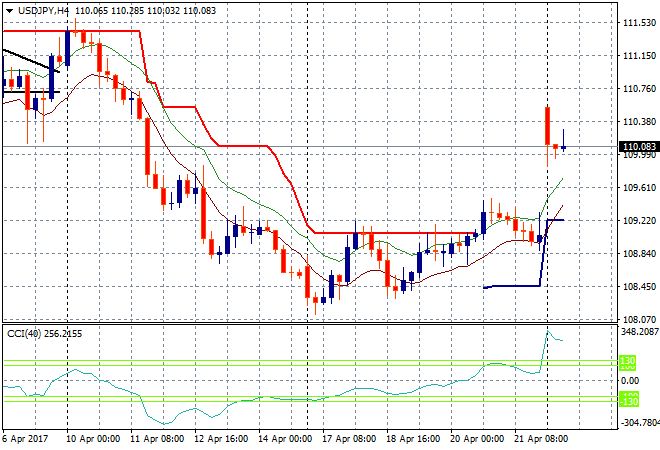Click the triangle arrow beside USDJPY,H4

(x=9, y=11)
